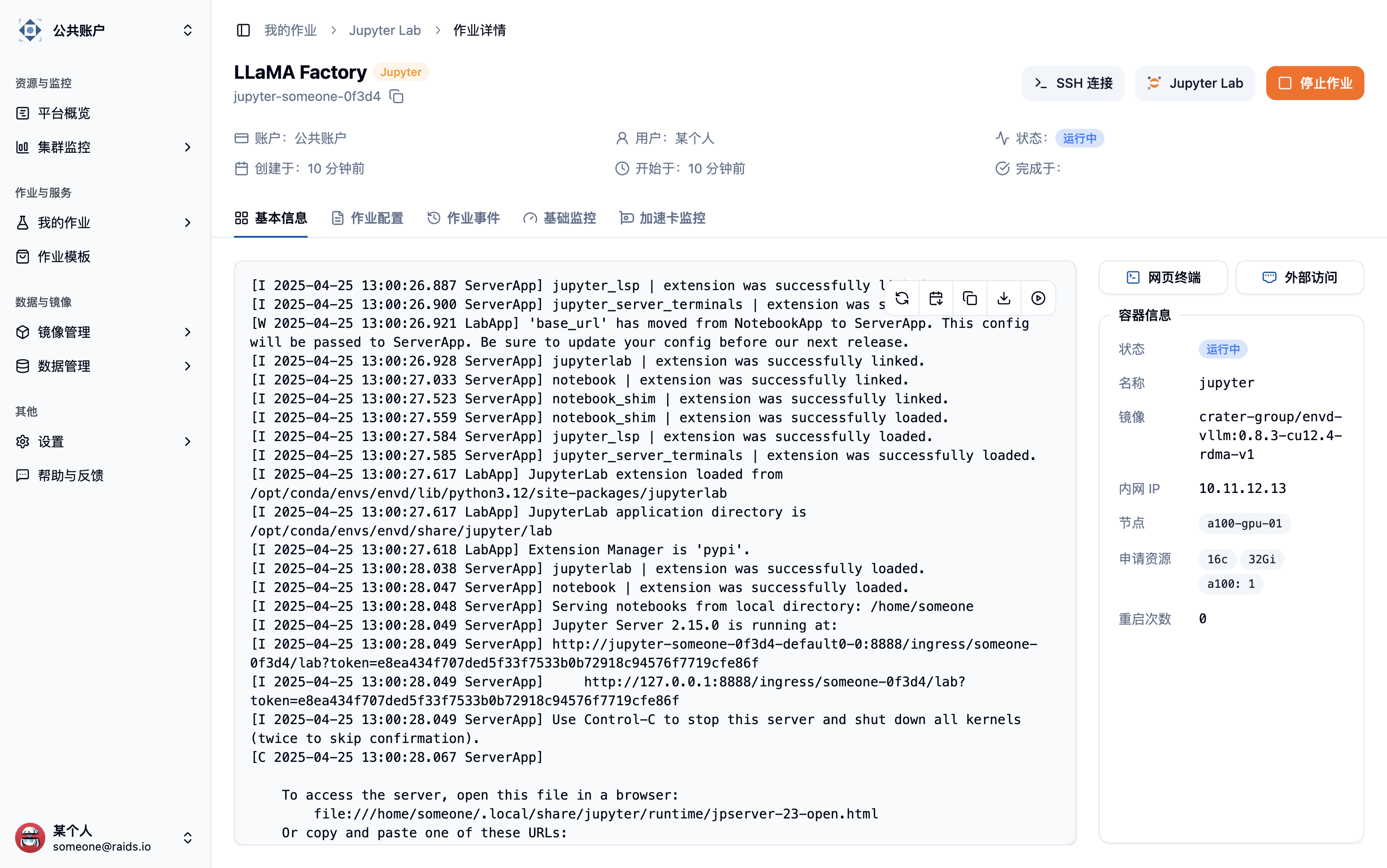
Task: Click 镜像管理 cube icon
Action: pos(22,332)
